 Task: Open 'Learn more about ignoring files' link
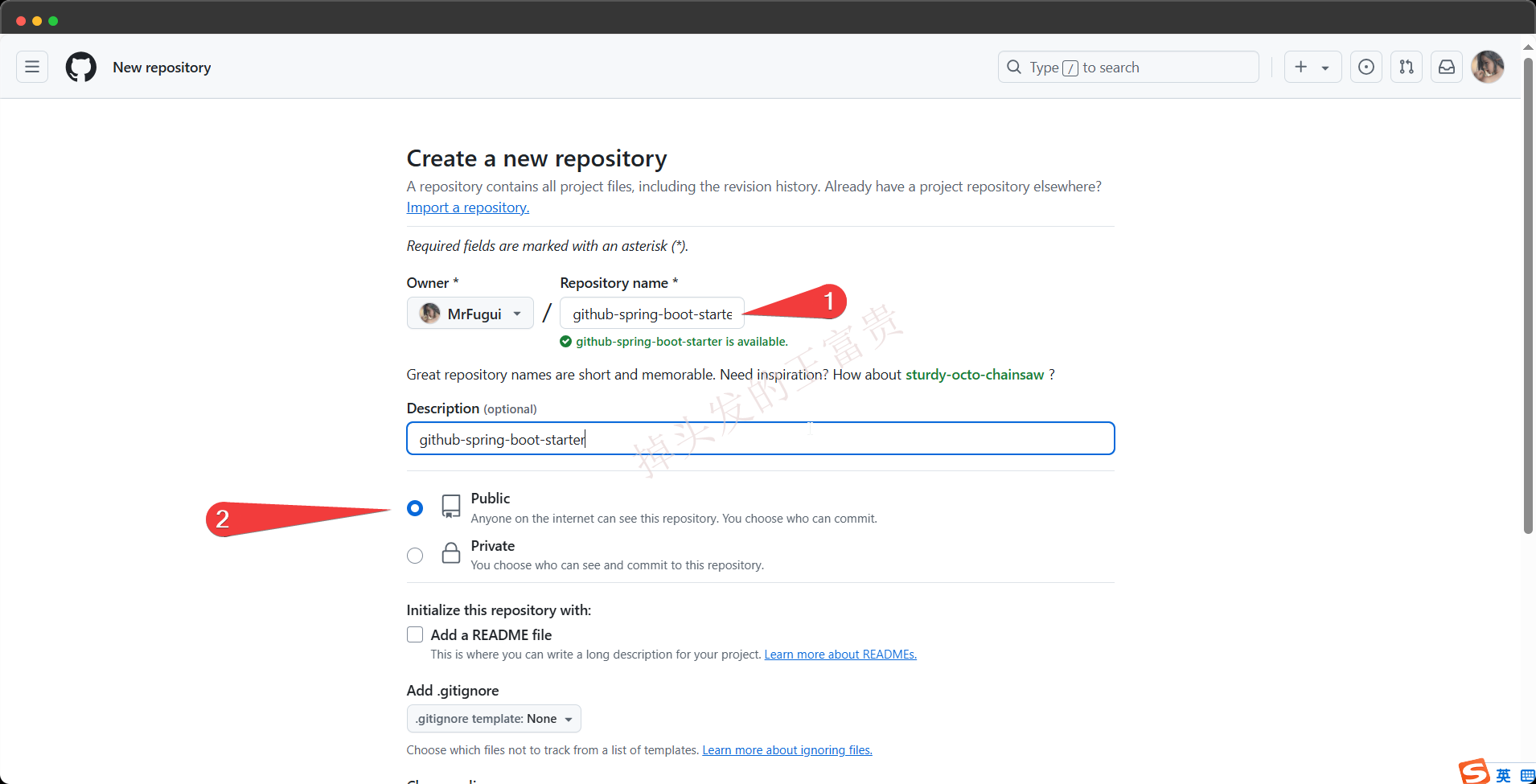point(787,750)
